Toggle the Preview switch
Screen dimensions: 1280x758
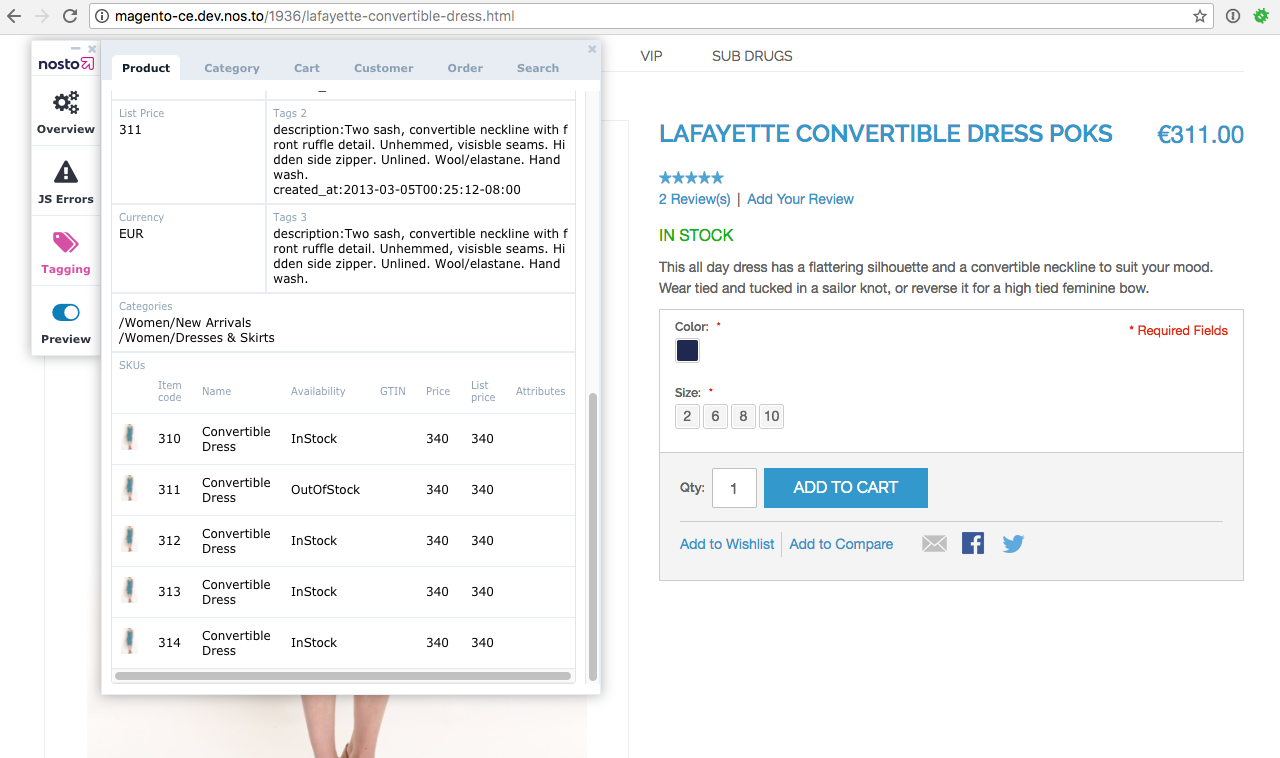[x=66, y=313]
